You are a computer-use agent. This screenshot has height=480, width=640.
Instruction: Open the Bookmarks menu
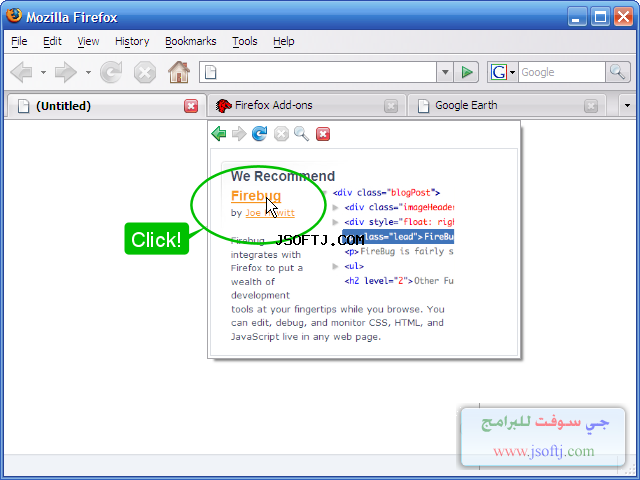tap(191, 41)
